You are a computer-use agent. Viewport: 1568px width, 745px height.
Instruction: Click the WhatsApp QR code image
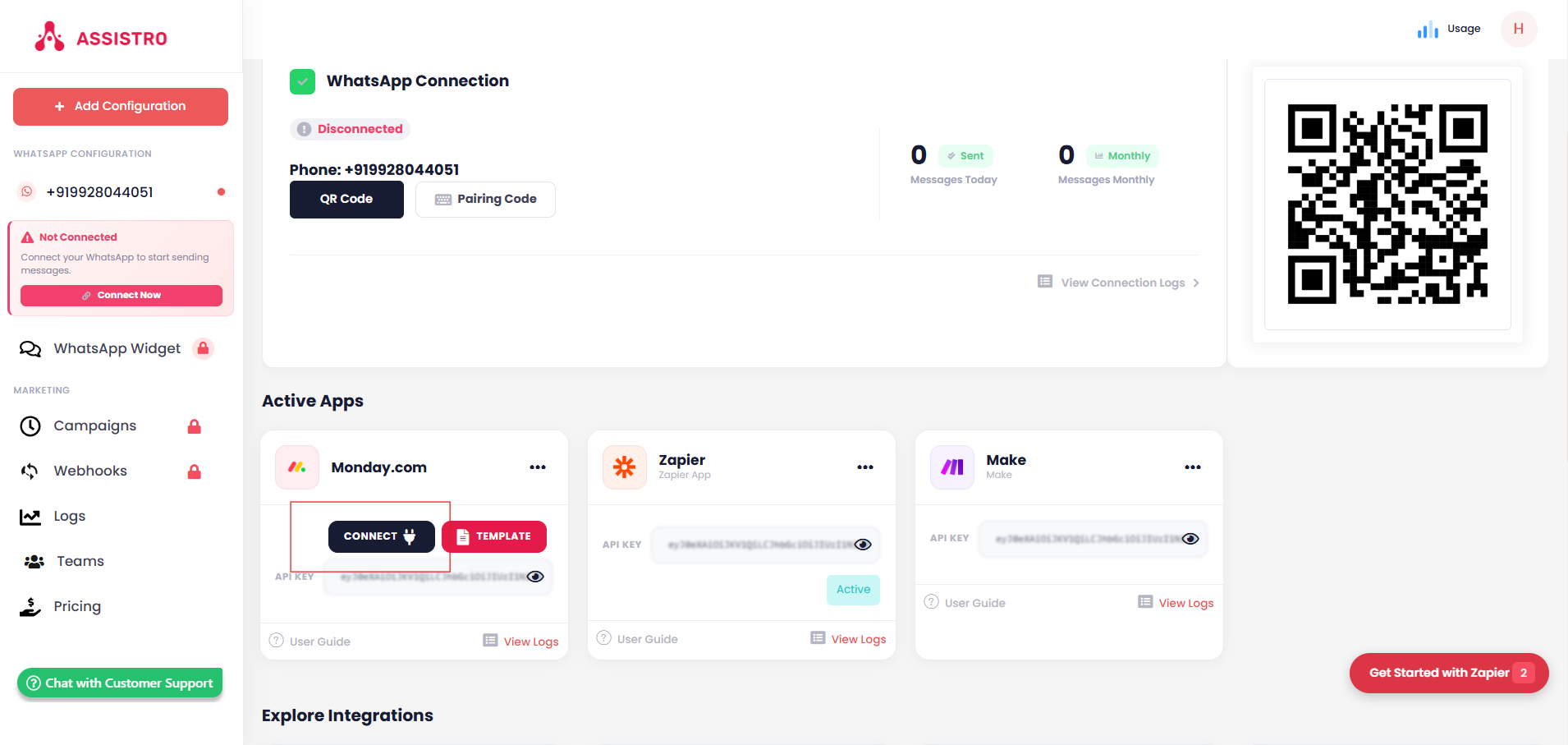[x=1387, y=204]
